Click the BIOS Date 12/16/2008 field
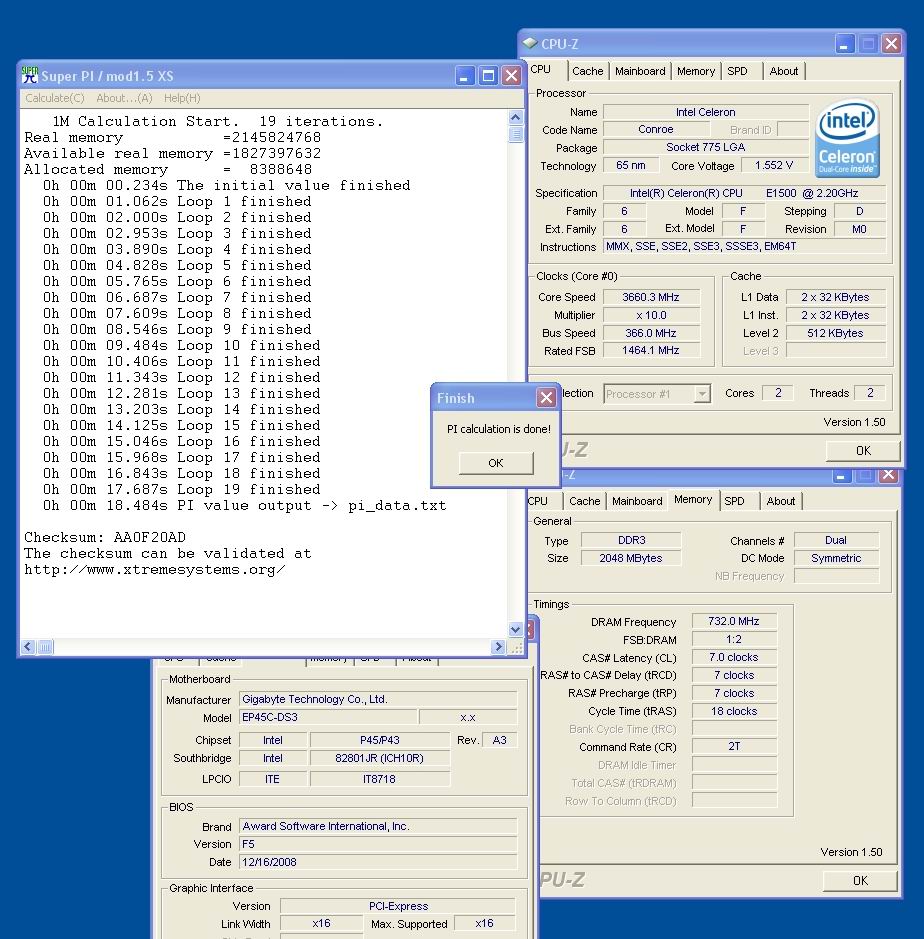The image size is (924, 939). 378,862
